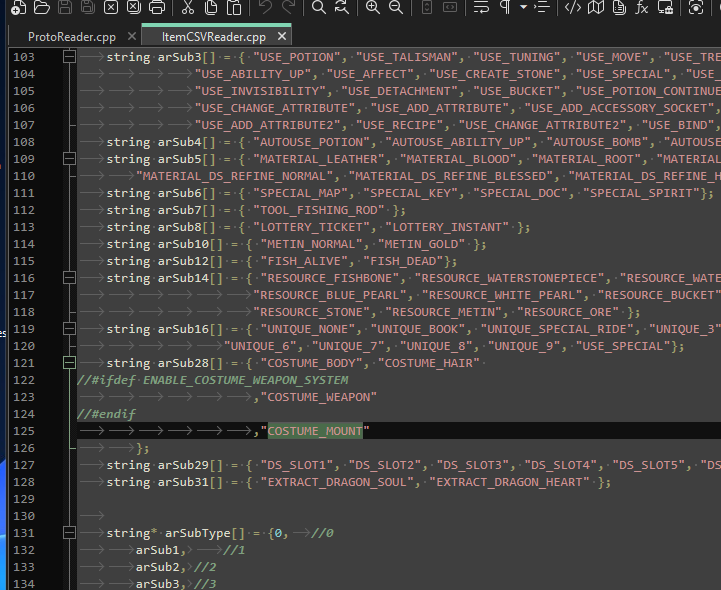Click the Save All toolbar icon
The width and height of the screenshot is (721, 590).
tap(88, 7)
